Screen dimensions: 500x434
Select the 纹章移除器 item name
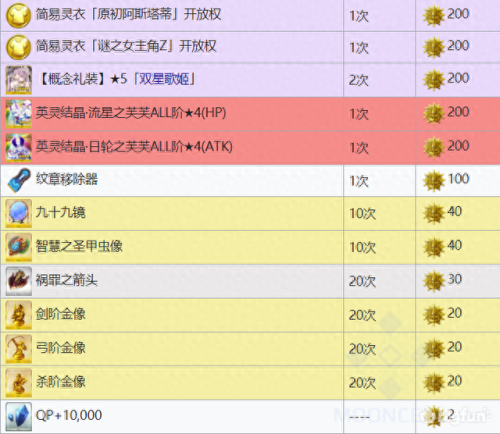click(67, 179)
